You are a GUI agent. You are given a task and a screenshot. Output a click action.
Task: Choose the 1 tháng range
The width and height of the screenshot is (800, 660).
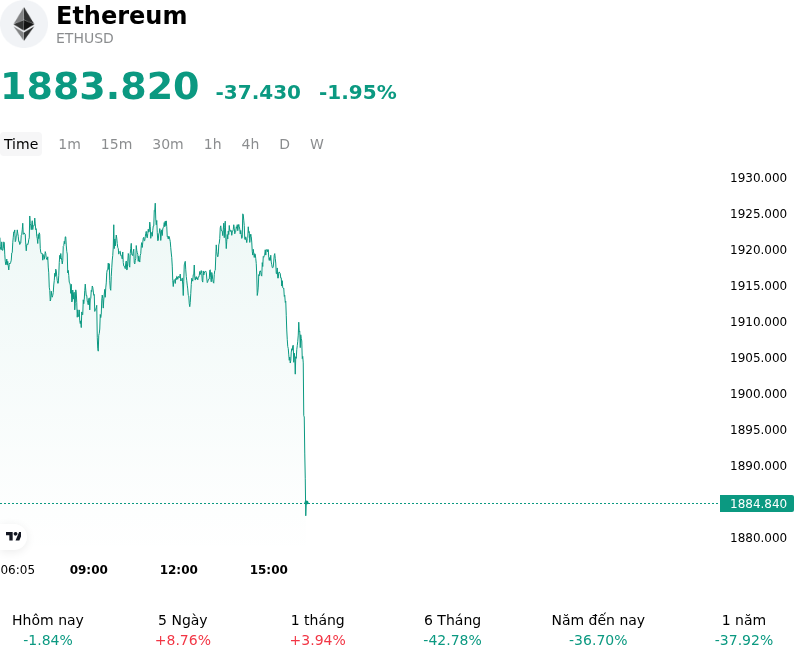pyautogui.click(x=317, y=629)
